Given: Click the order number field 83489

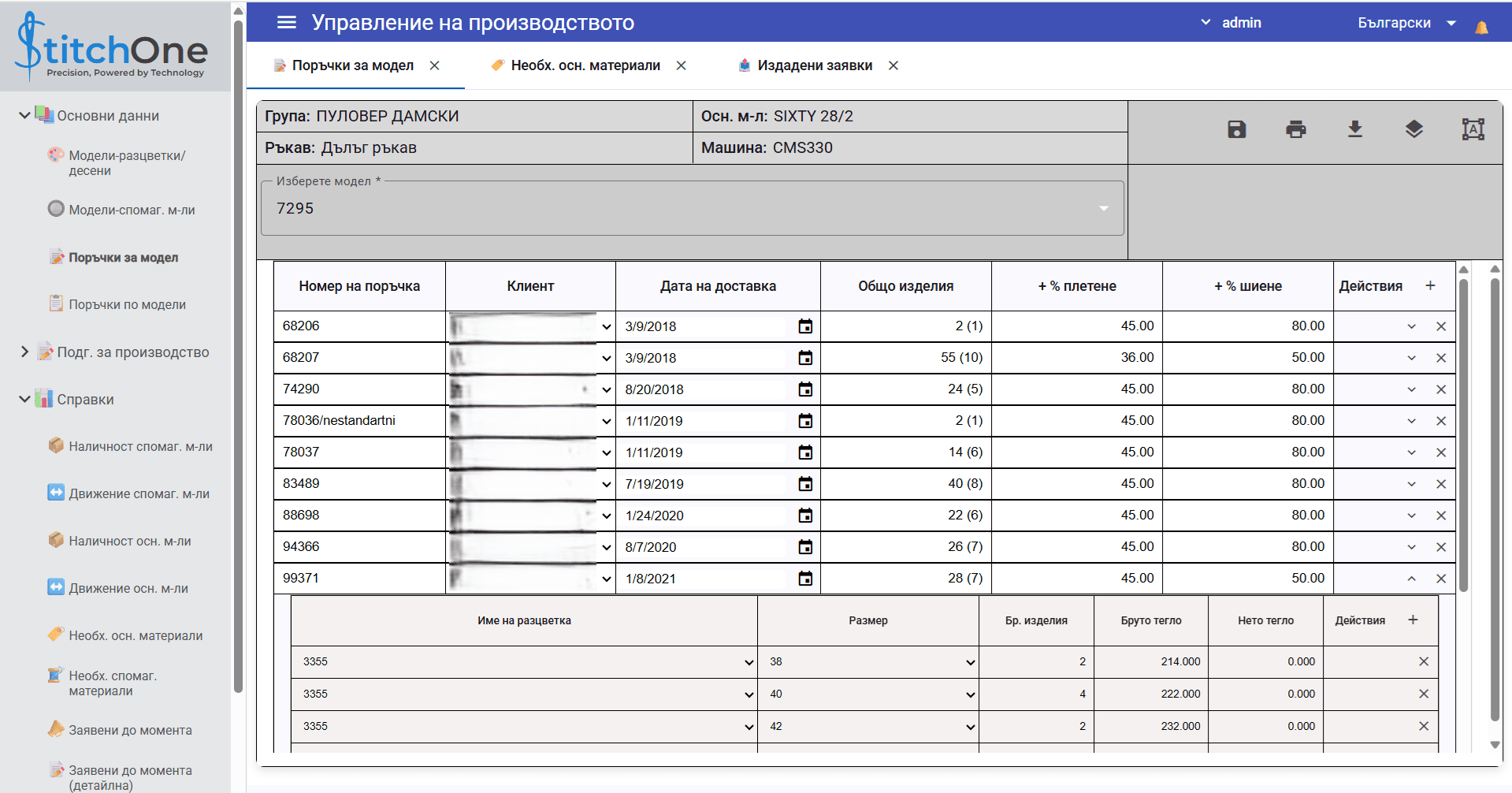Looking at the screenshot, I should tap(359, 484).
